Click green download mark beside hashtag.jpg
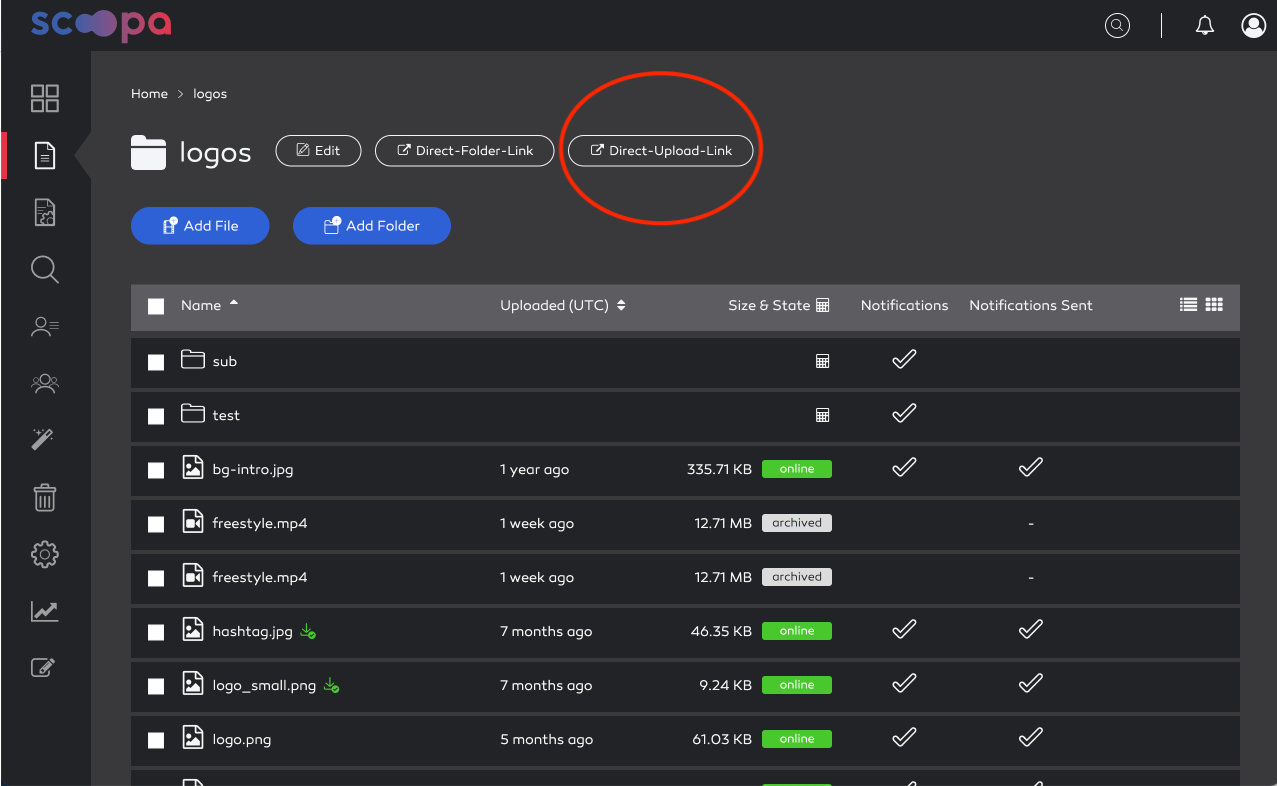This screenshot has width=1277, height=786. point(309,632)
